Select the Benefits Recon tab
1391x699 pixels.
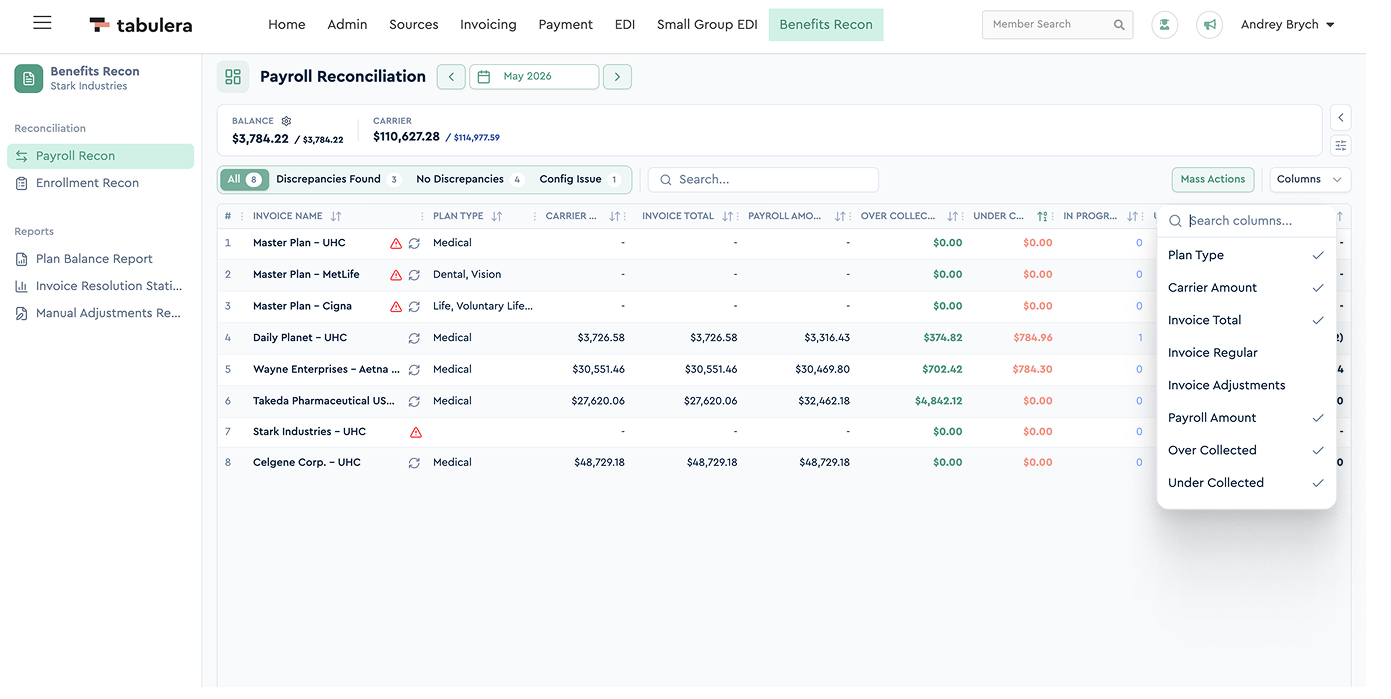pos(826,25)
